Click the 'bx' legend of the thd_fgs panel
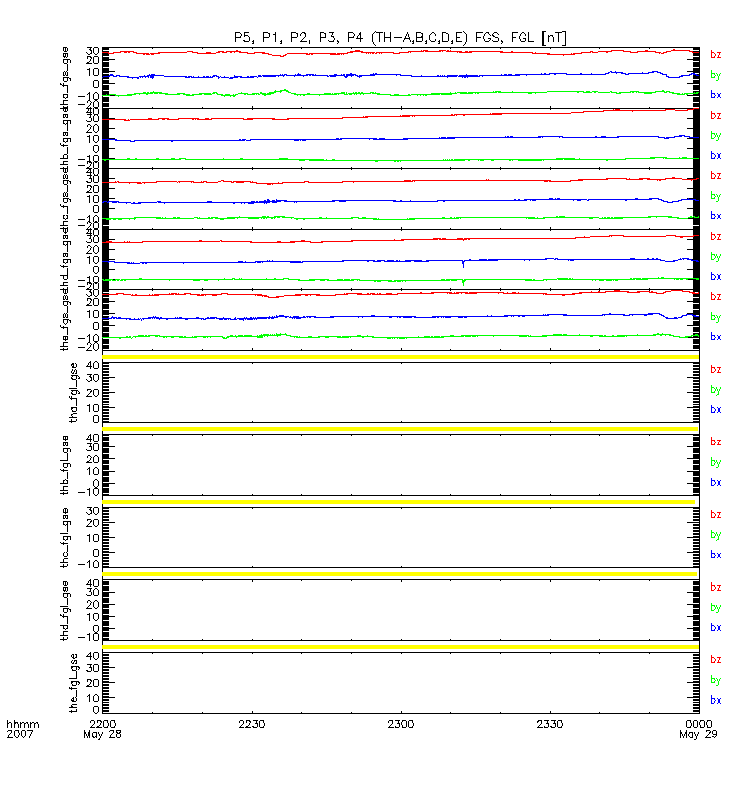 coord(715,276)
